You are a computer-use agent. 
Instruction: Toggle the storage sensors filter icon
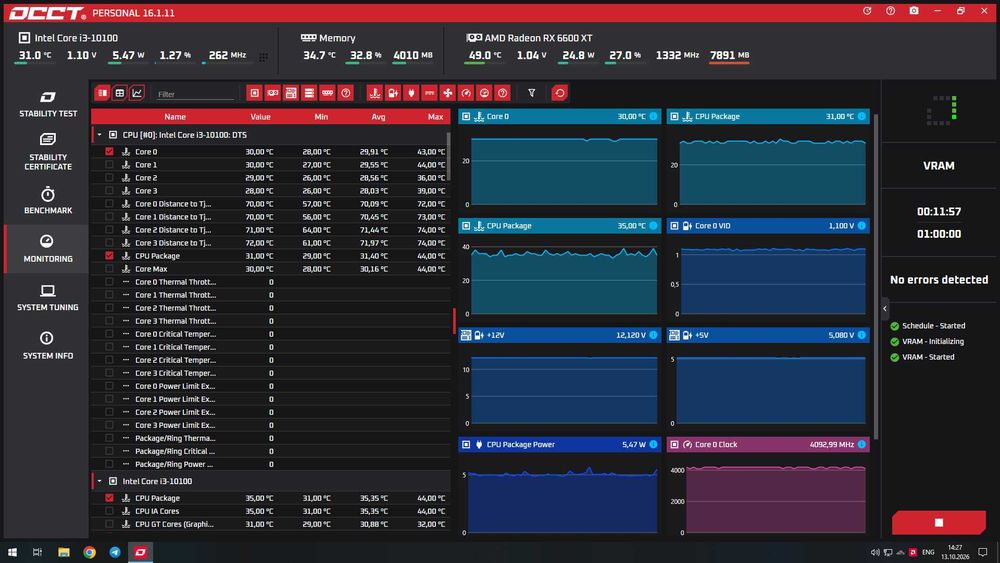pos(309,93)
